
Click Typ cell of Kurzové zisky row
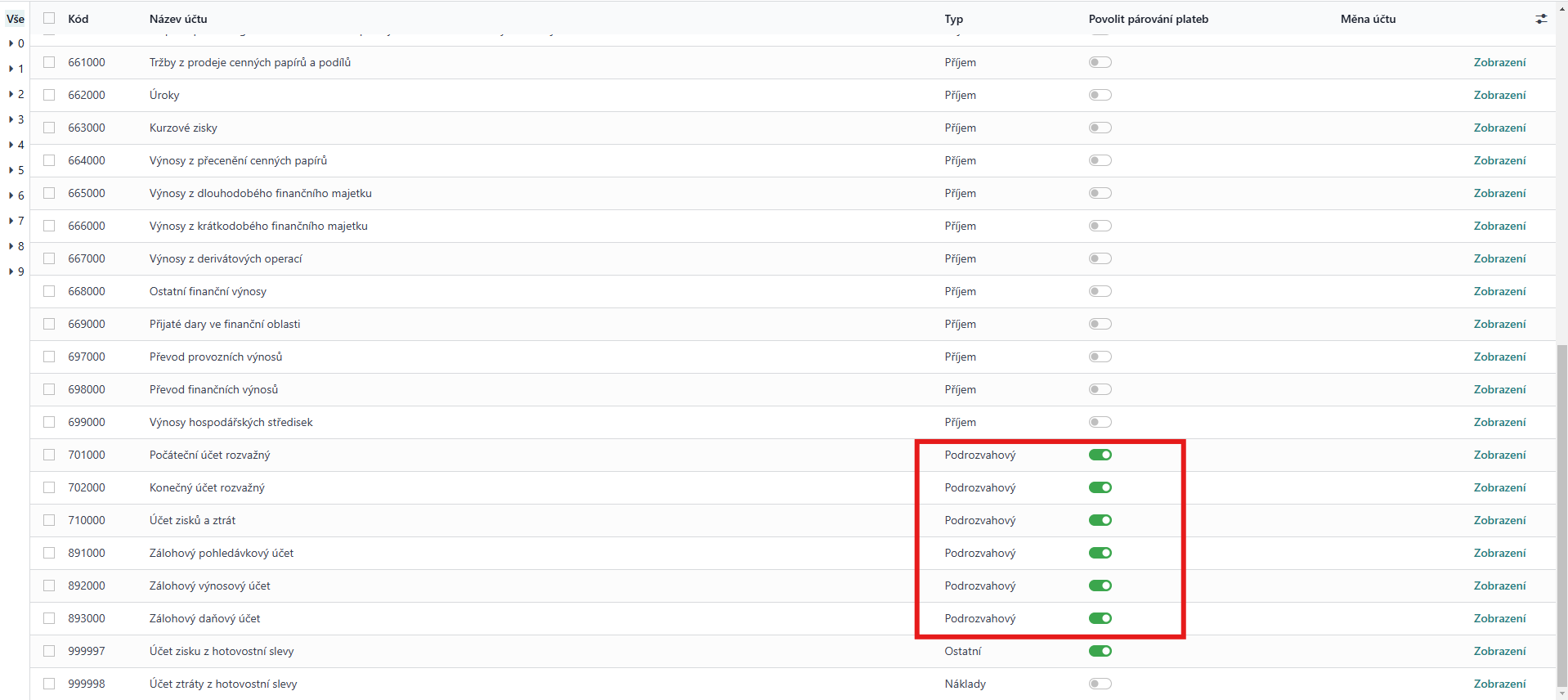[x=960, y=128]
